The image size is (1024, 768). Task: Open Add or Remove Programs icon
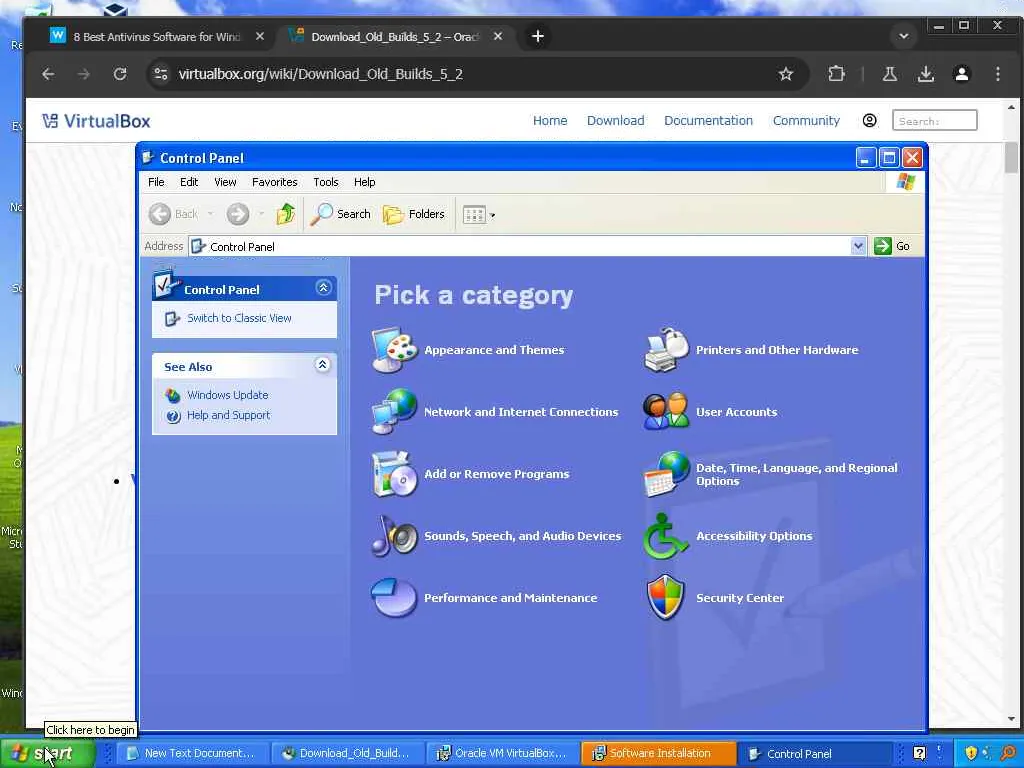(x=394, y=473)
